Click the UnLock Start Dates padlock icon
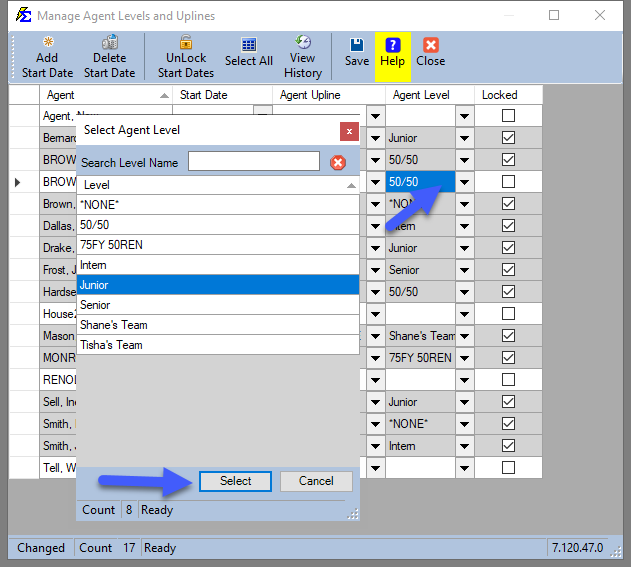The height and width of the screenshot is (567, 631). click(x=186, y=43)
